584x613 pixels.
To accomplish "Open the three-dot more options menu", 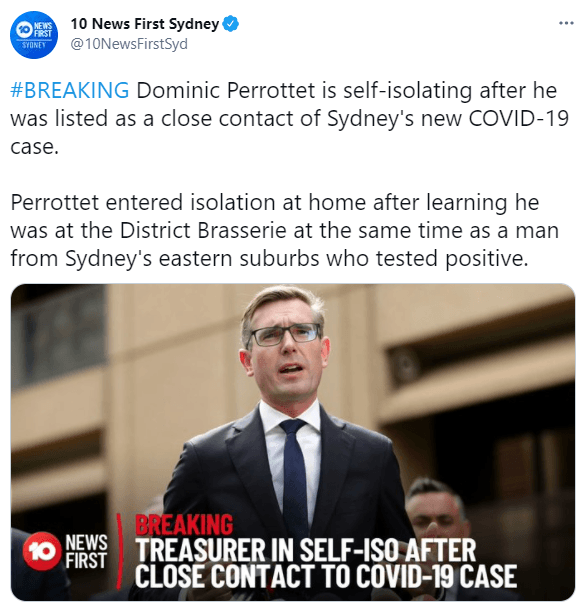I will click(x=566, y=23).
